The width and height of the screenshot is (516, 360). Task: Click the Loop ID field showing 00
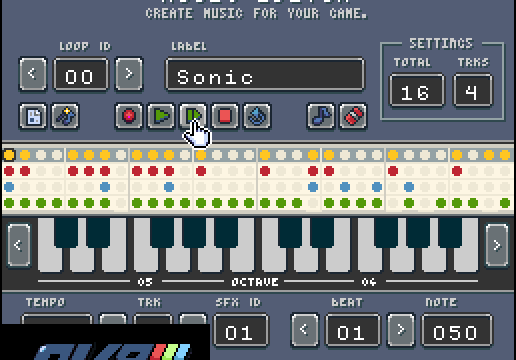81,74
